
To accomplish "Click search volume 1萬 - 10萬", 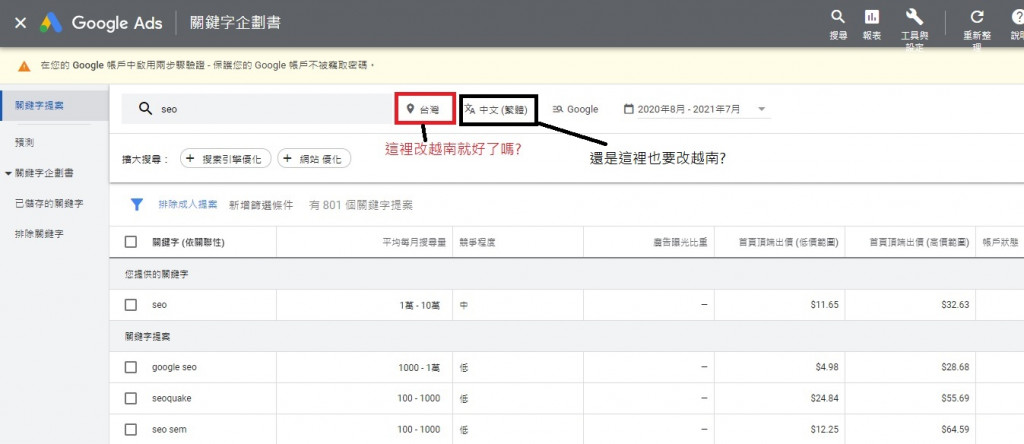I will (419, 305).
